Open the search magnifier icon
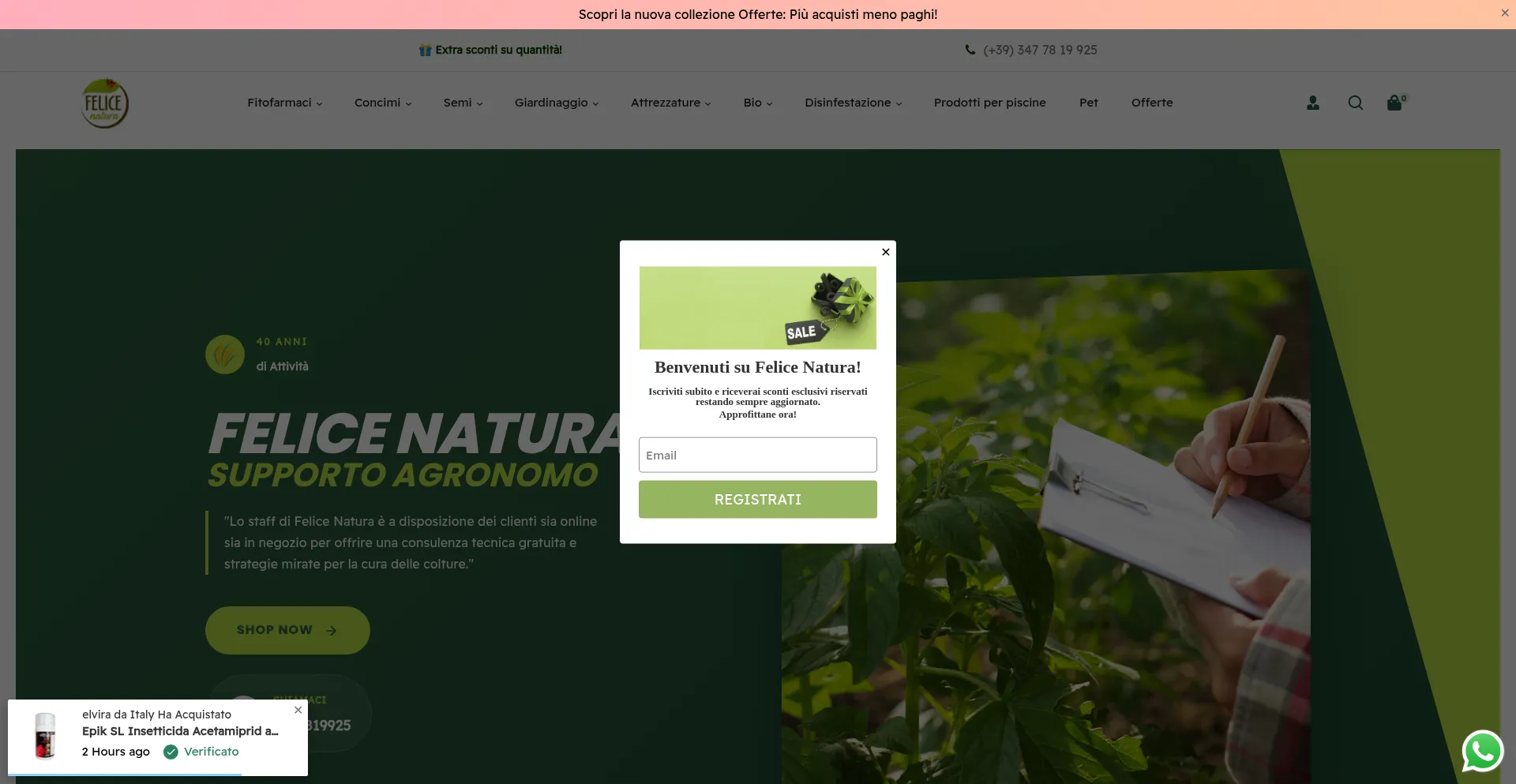 1356,103
